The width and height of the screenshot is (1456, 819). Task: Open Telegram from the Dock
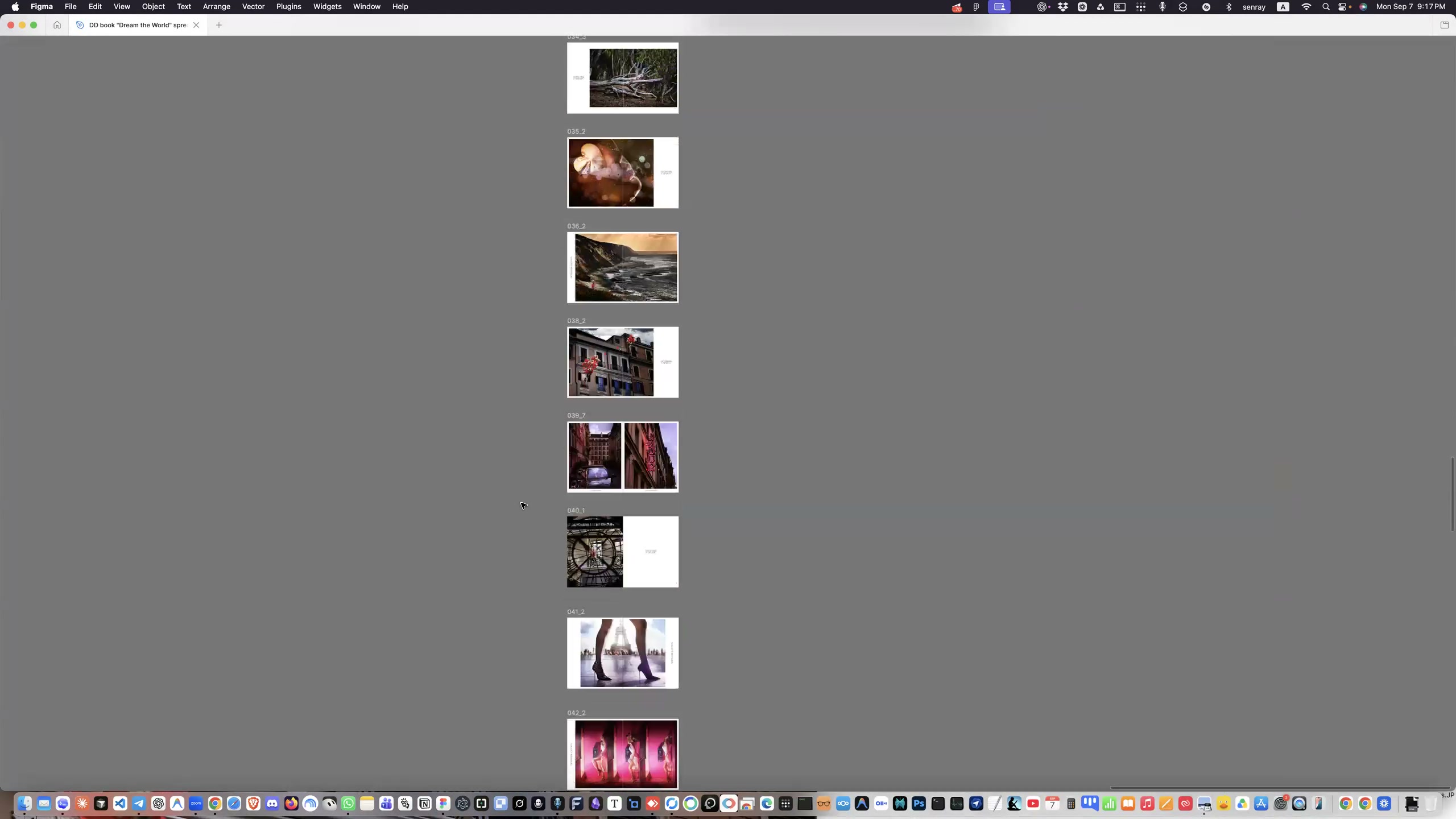tap(139, 804)
